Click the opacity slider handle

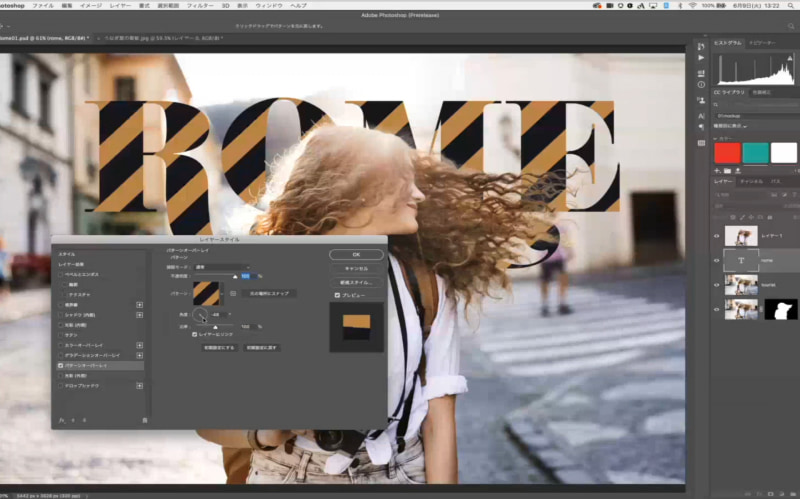click(x=236, y=276)
